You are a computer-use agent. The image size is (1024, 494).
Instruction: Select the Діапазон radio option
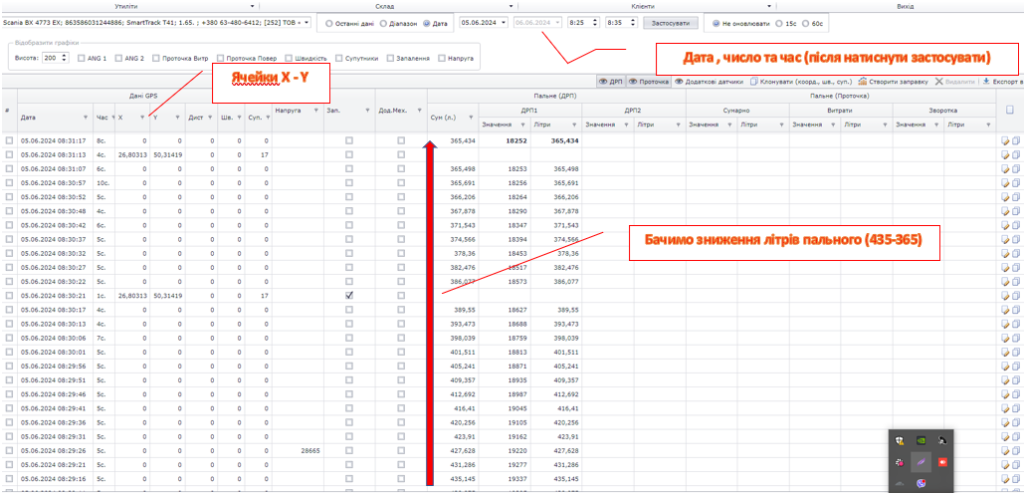click(x=383, y=23)
